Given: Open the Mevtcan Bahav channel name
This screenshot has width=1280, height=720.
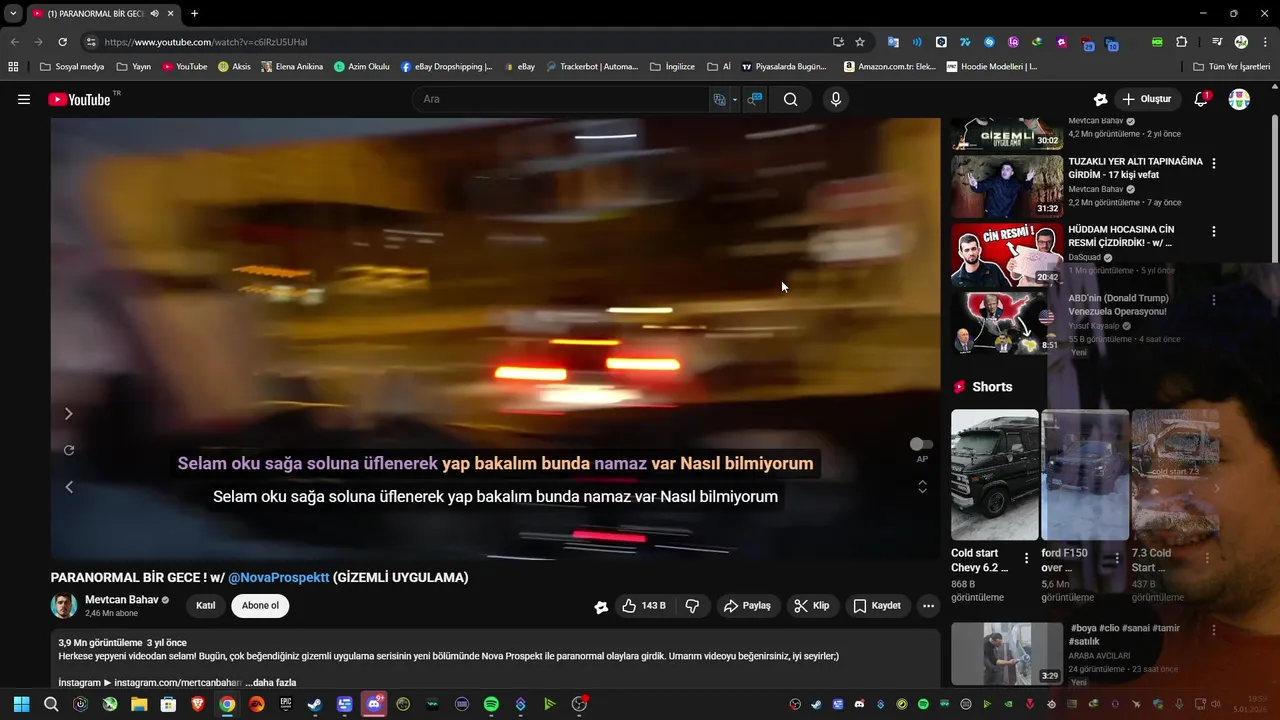Looking at the screenshot, I should tap(122, 600).
